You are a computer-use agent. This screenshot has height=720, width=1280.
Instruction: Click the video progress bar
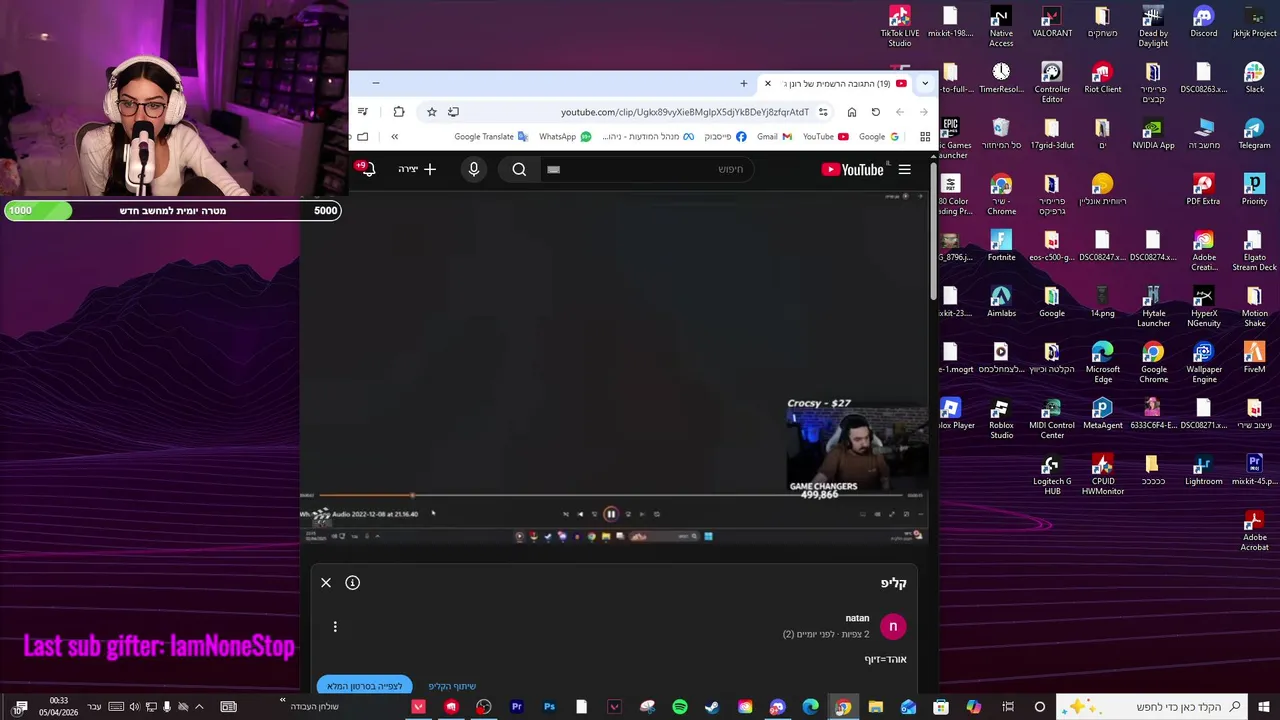point(610,495)
